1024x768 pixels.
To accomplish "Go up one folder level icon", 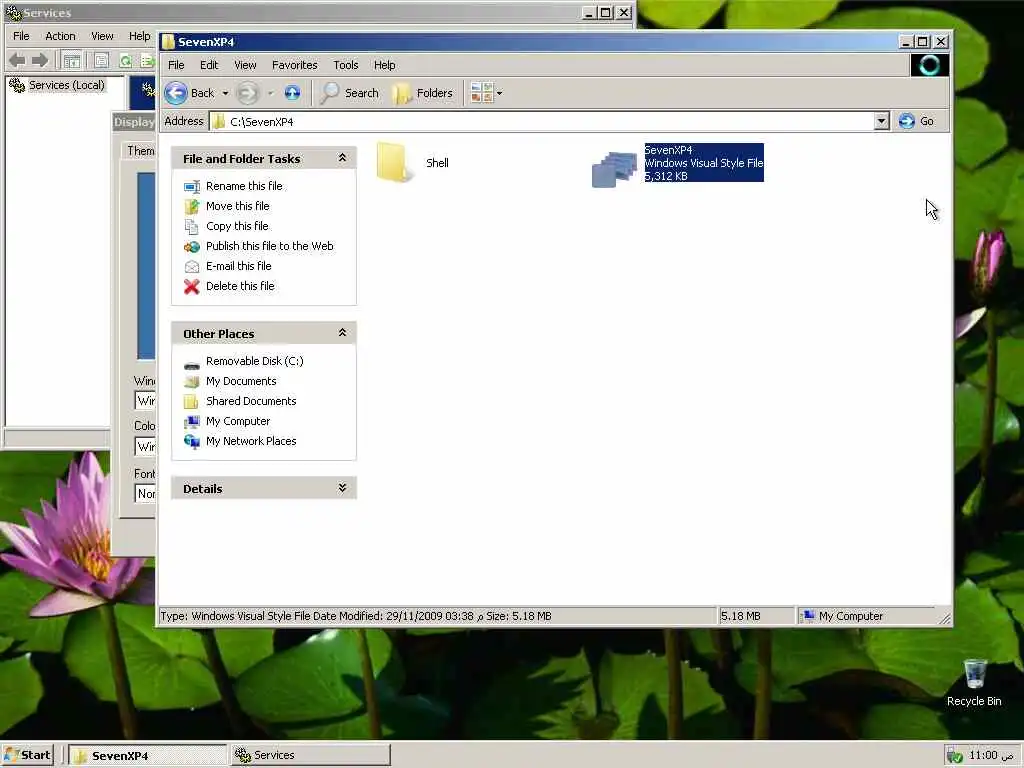I will point(293,93).
